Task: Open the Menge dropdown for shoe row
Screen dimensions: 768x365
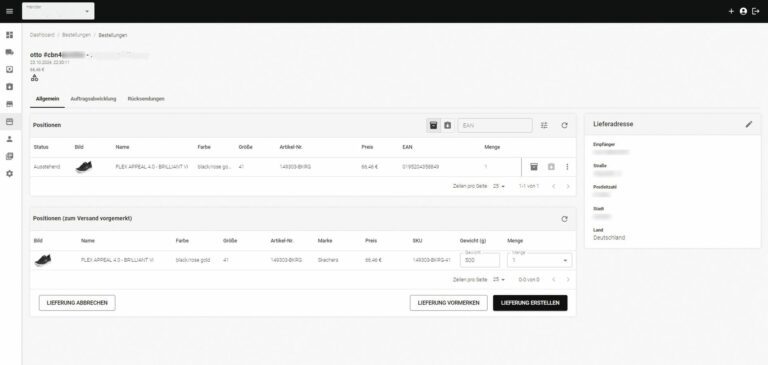Action: pos(539,260)
